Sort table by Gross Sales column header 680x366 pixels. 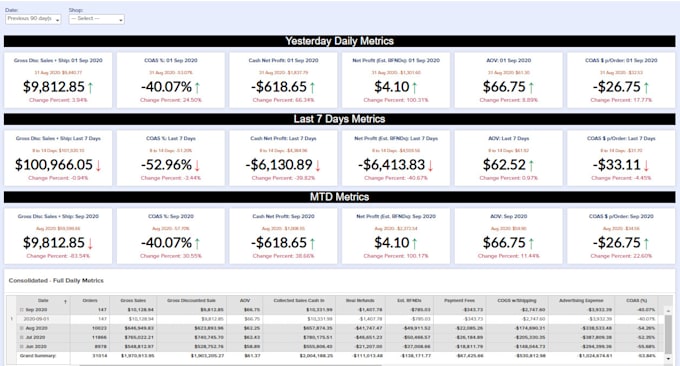click(x=133, y=301)
